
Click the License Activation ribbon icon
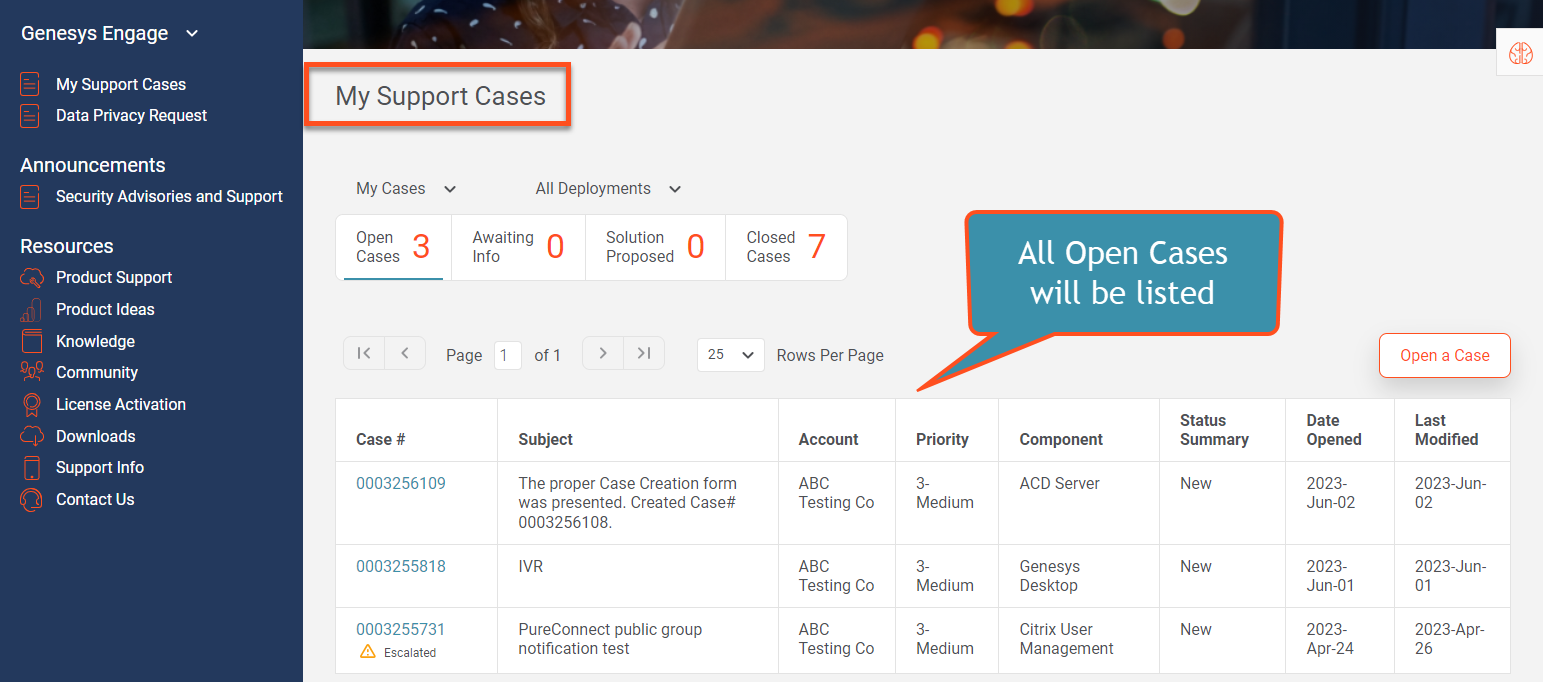[x=32, y=404]
